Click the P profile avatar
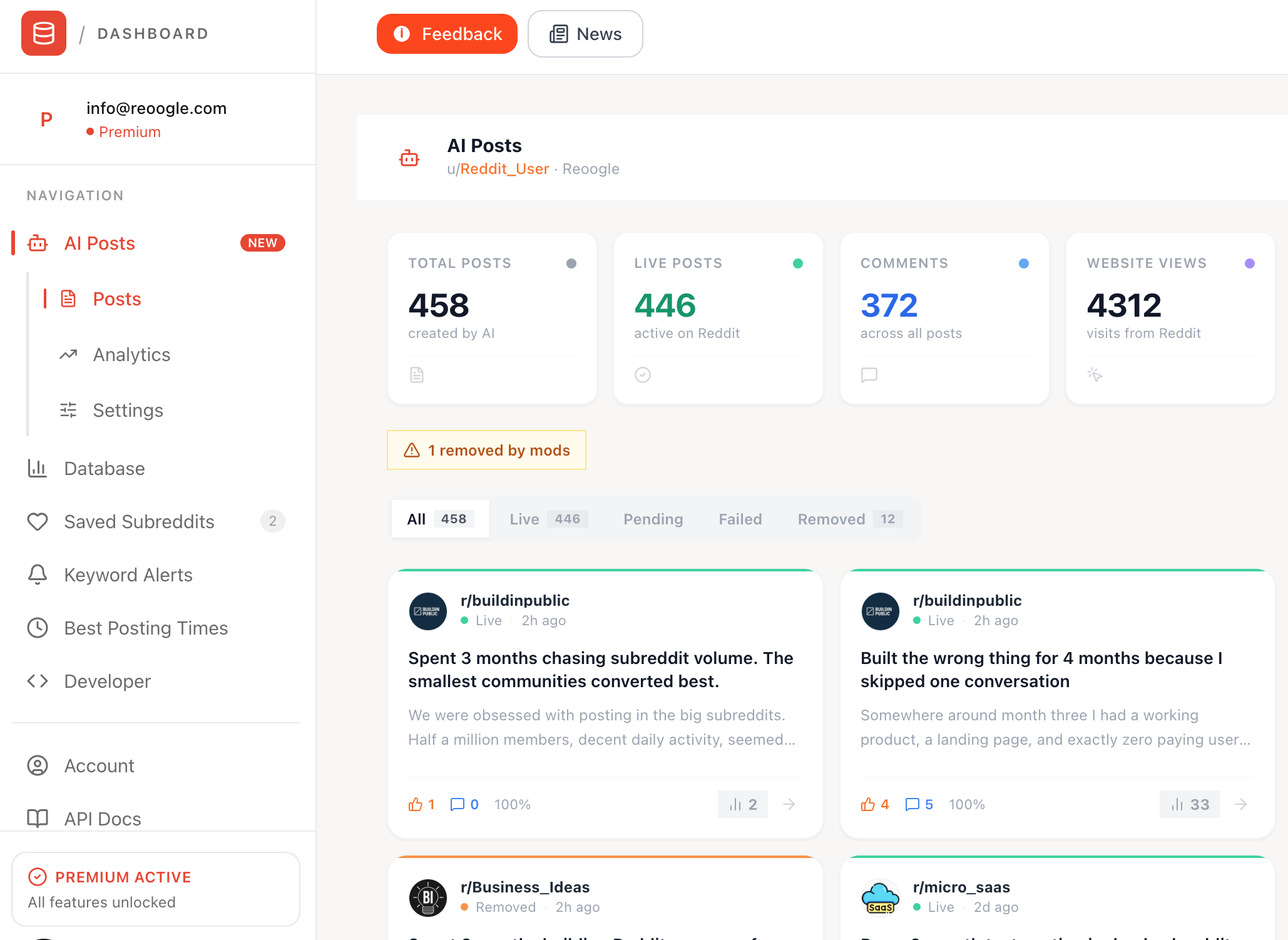Screen dimensions: 1288x940 46,120
